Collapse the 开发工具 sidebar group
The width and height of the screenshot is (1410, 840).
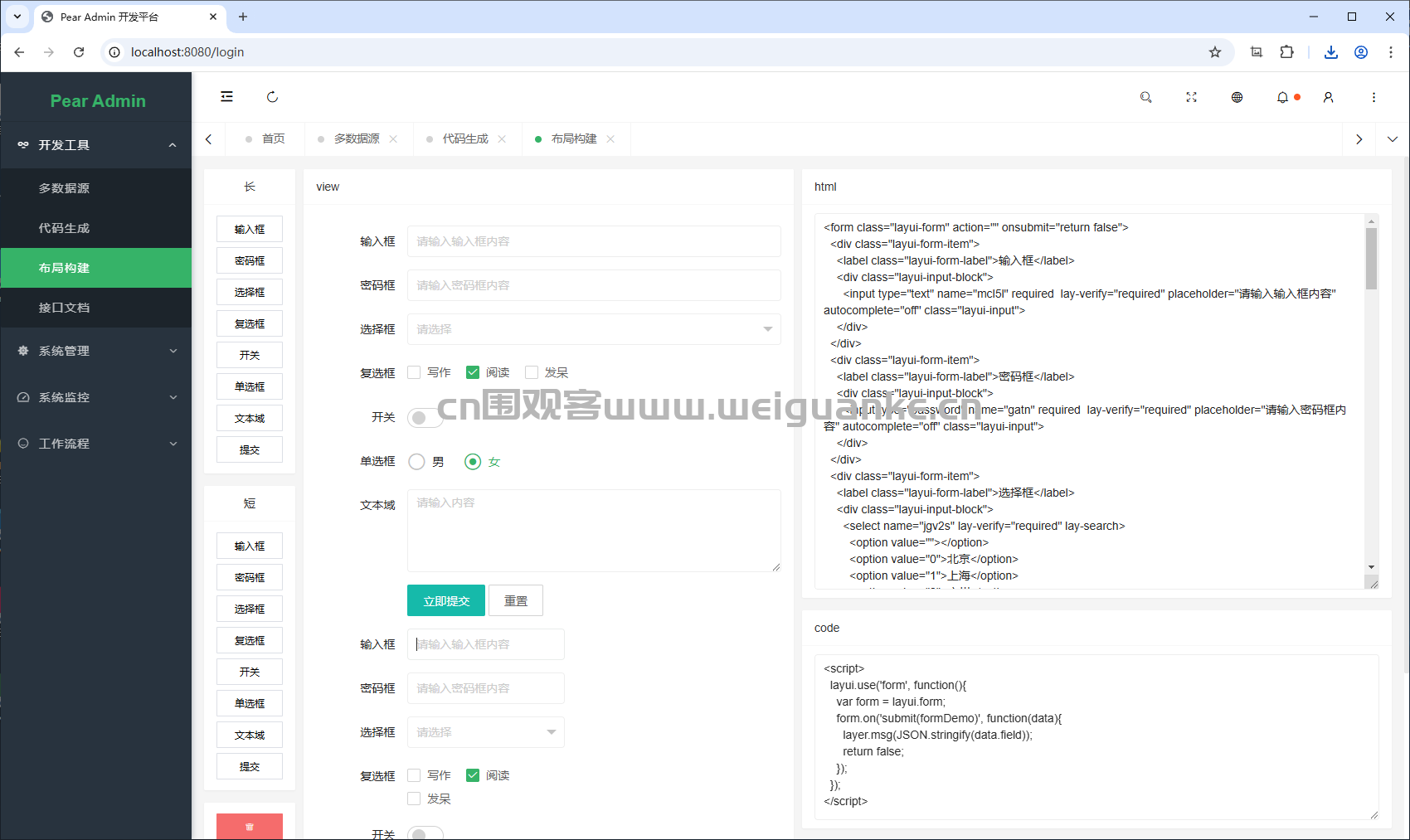tap(96, 145)
